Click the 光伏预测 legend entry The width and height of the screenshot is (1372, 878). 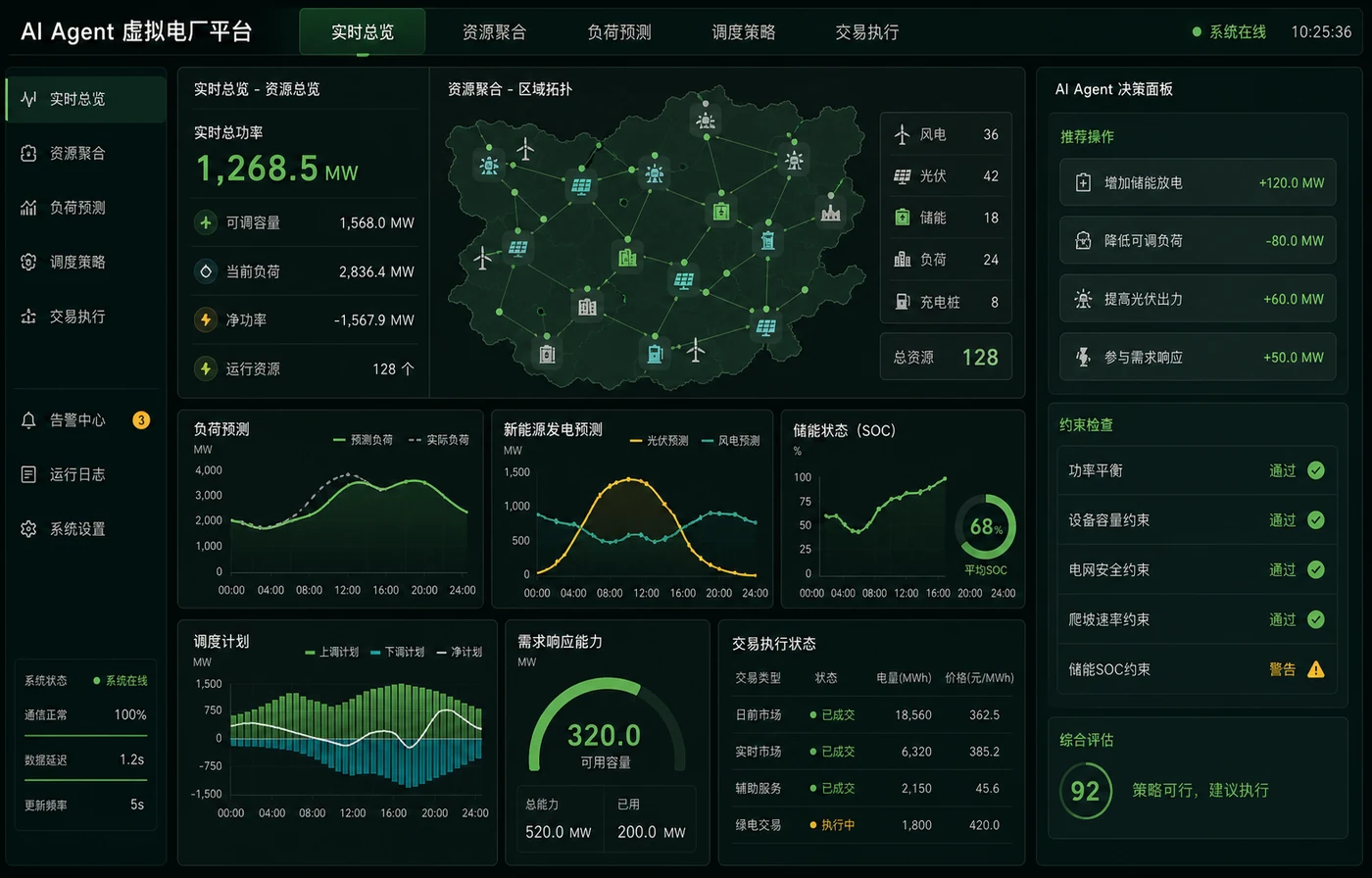click(x=660, y=441)
